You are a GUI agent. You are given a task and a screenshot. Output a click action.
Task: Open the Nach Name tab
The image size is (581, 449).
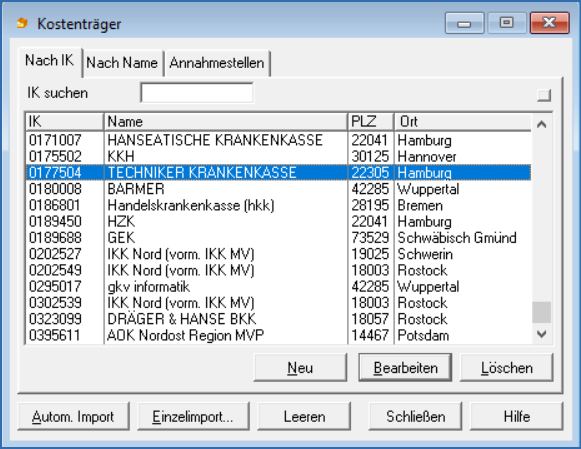(122, 63)
